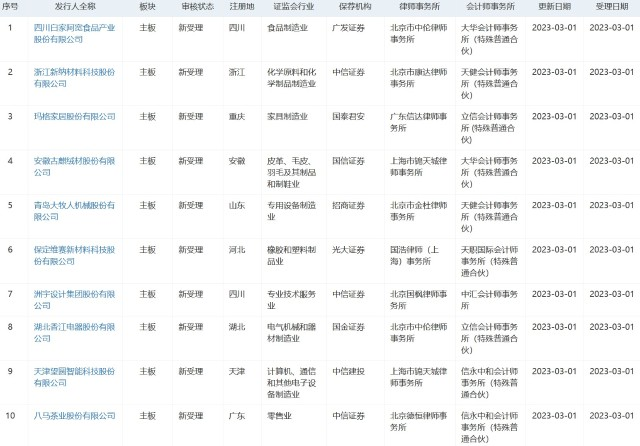640x446 pixels.
Task: Select the 电气机械和器材制造业 industry cell
Action: click(291, 333)
